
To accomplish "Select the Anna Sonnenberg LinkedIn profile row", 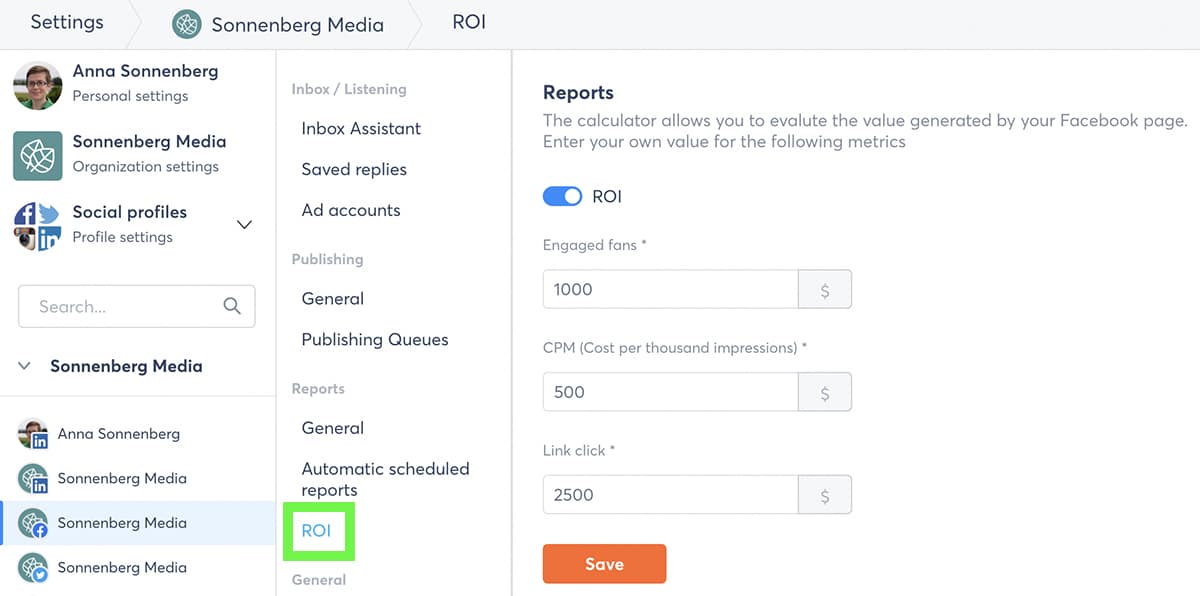I will pyautogui.click(x=138, y=434).
